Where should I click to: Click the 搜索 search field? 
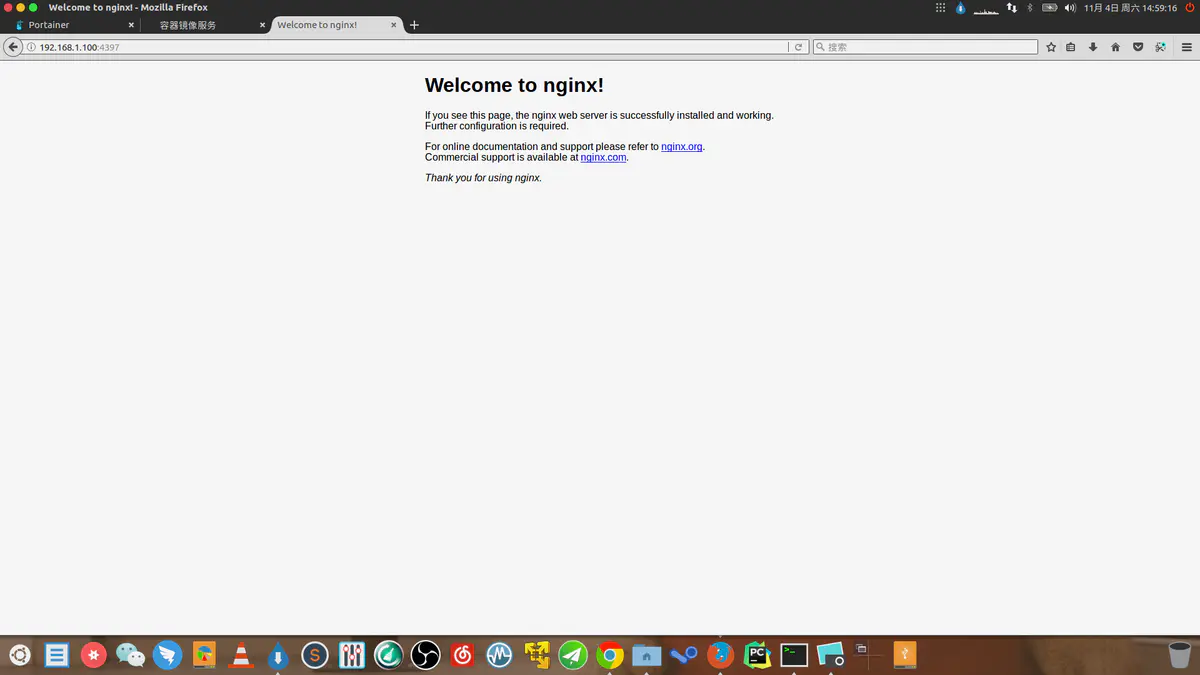click(x=926, y=47)
